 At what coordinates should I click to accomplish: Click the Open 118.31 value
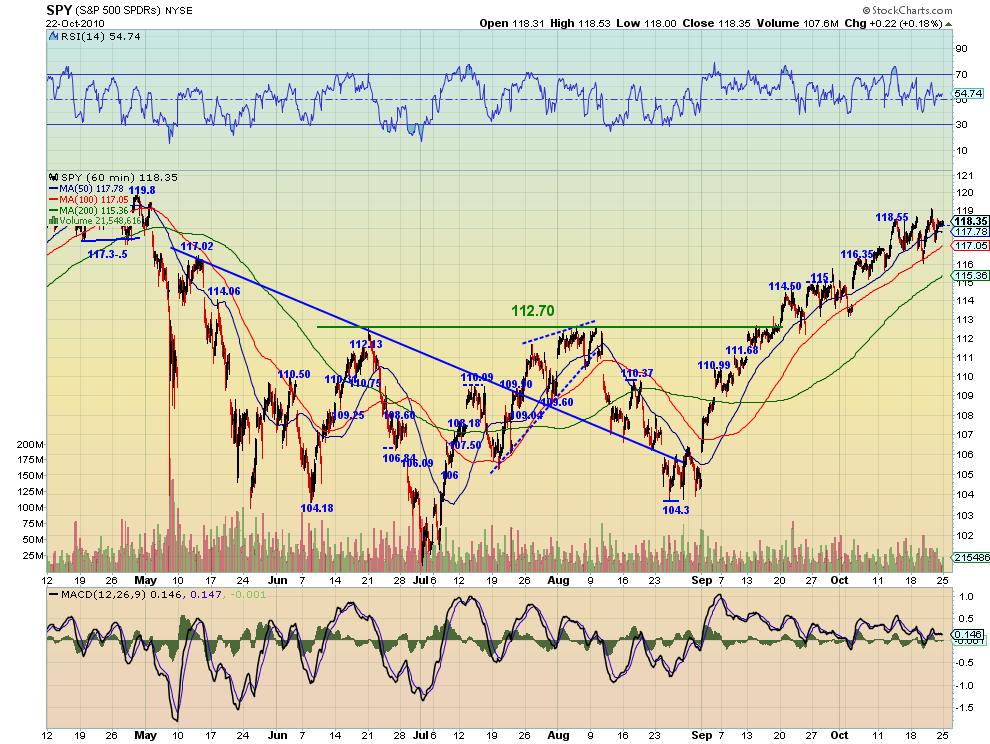(x=511, y=23)
